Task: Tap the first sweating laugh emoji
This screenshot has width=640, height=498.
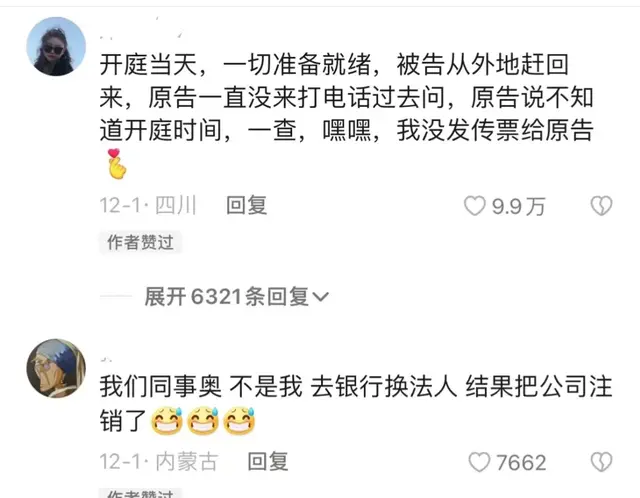Action: pyautogui.click(x=167, y=420)
